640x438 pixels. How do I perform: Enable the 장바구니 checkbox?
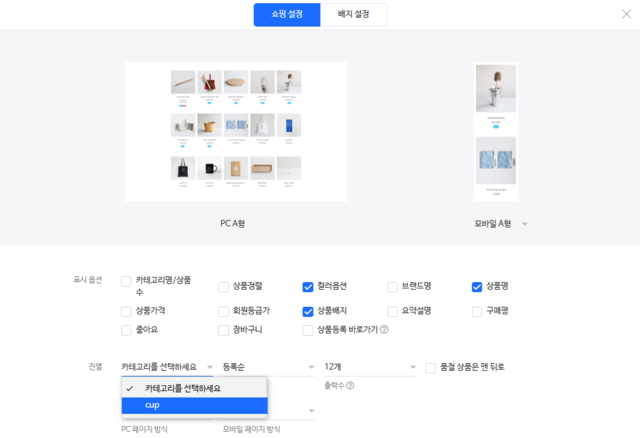coord(223,330)
